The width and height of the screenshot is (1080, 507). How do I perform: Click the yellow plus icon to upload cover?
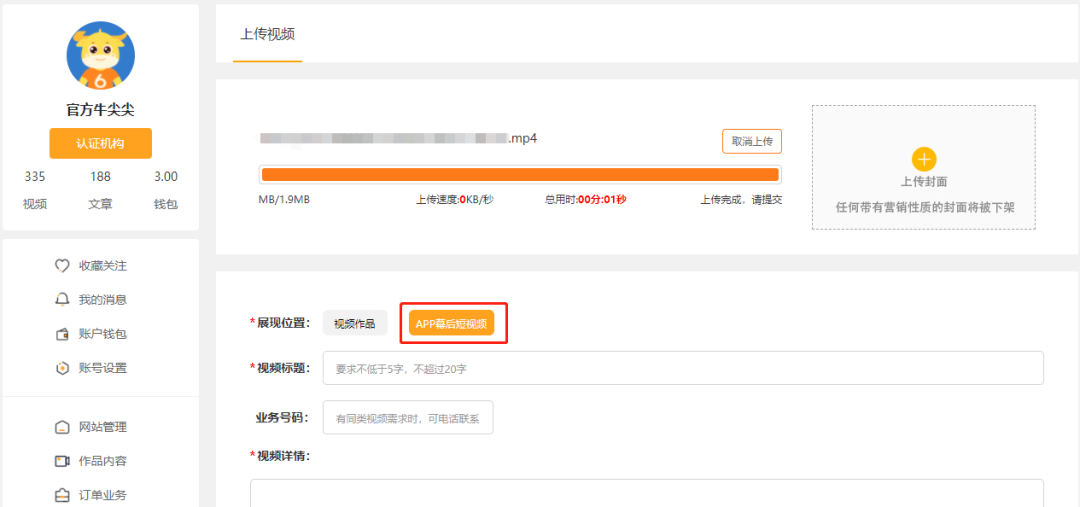point(923,159)
